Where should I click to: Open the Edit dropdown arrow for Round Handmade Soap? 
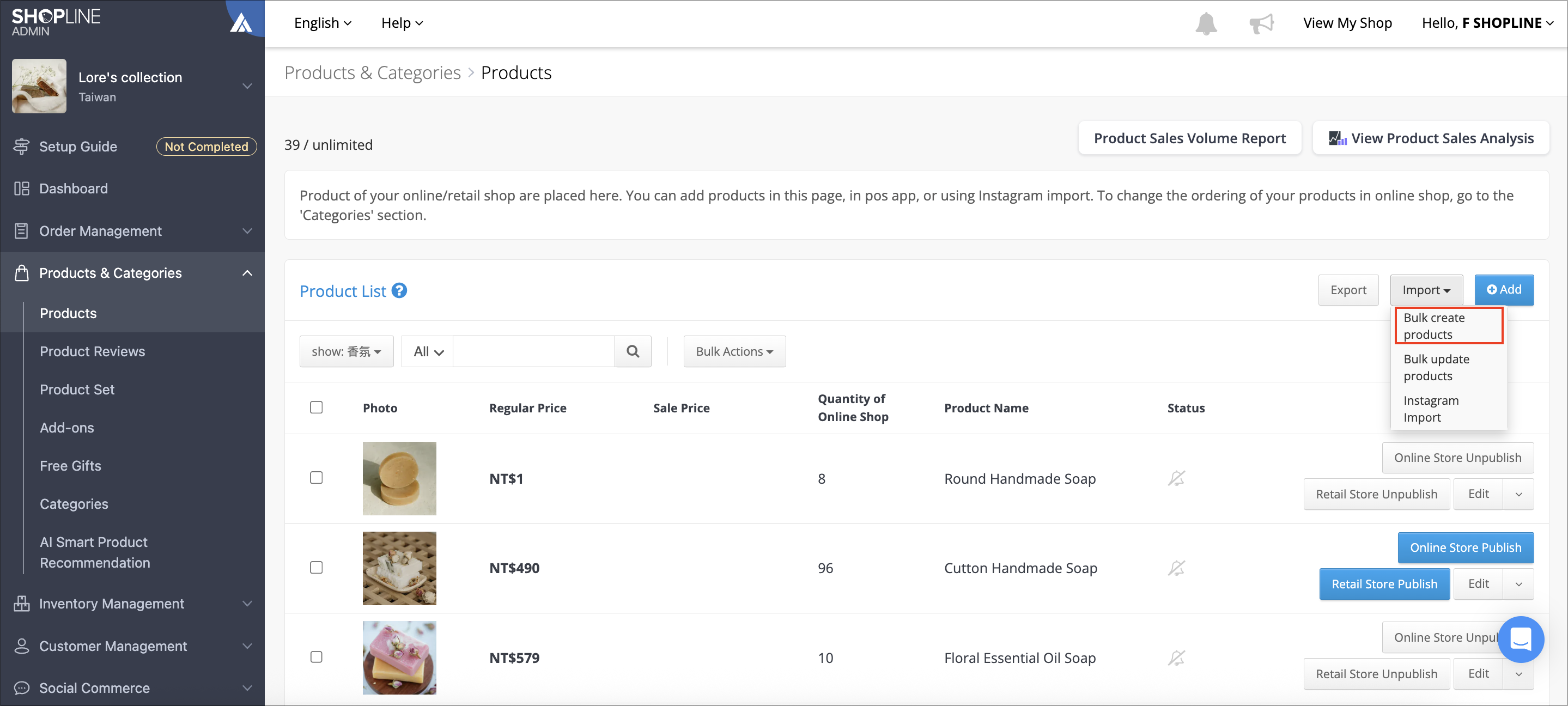(x=1519, y=494)
